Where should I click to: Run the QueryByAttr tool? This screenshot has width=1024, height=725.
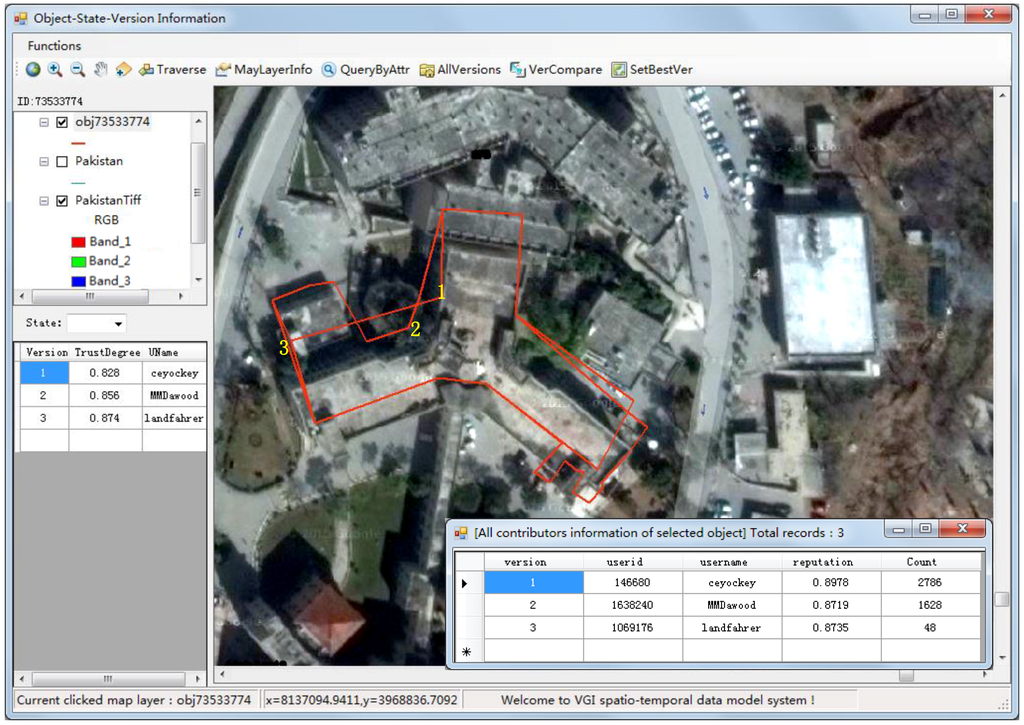(x=365, y=70)
